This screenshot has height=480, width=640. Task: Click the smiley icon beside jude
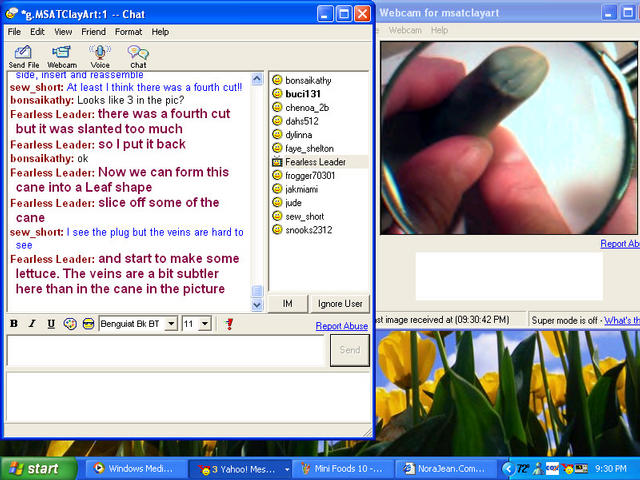tap(277, 202)
